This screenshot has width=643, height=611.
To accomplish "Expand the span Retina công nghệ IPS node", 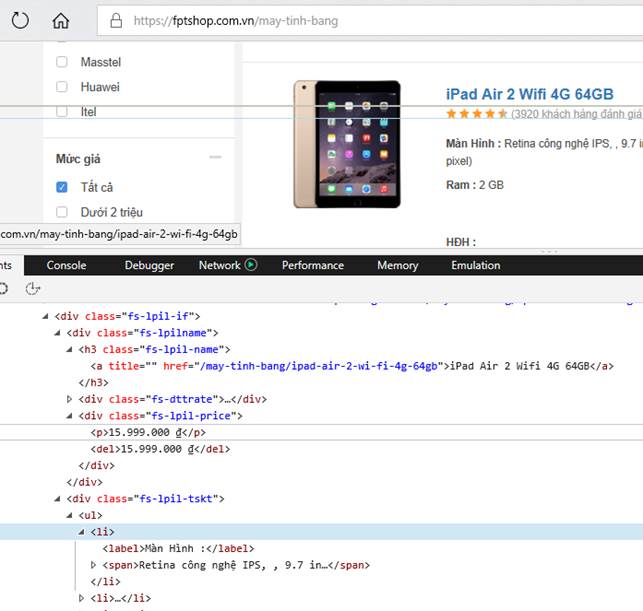I will point(93,565).
